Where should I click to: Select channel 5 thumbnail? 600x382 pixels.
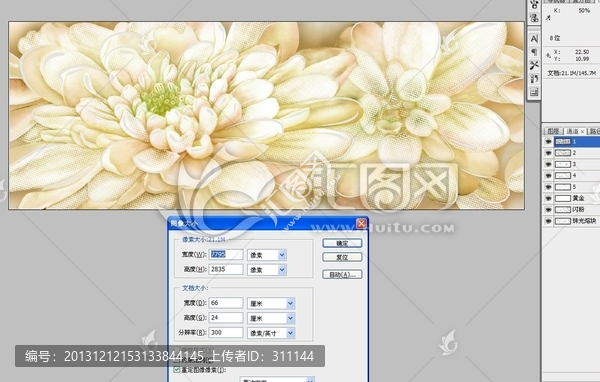(x=562, y=187)
